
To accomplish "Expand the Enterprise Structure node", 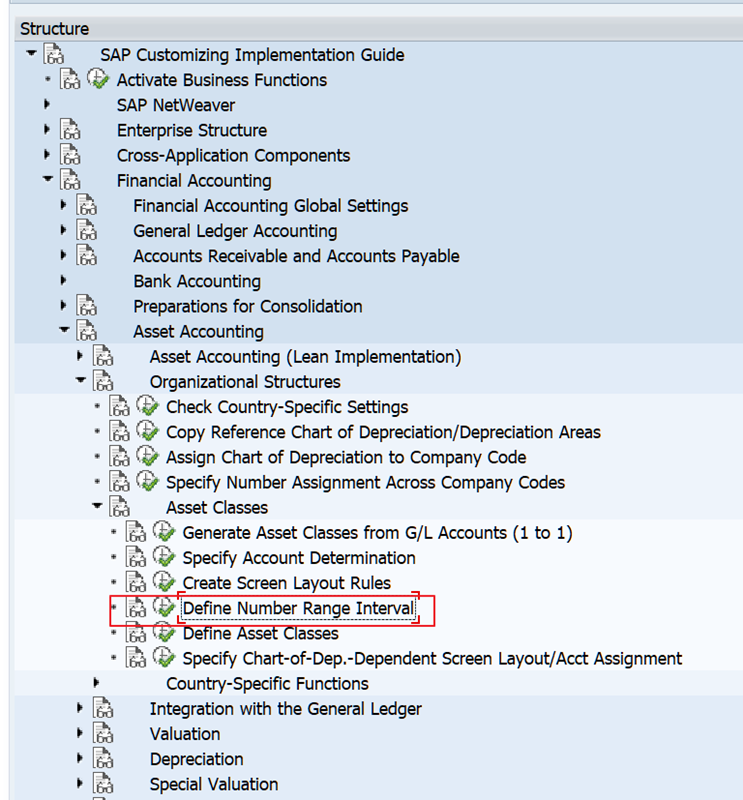I will (47, 130).
